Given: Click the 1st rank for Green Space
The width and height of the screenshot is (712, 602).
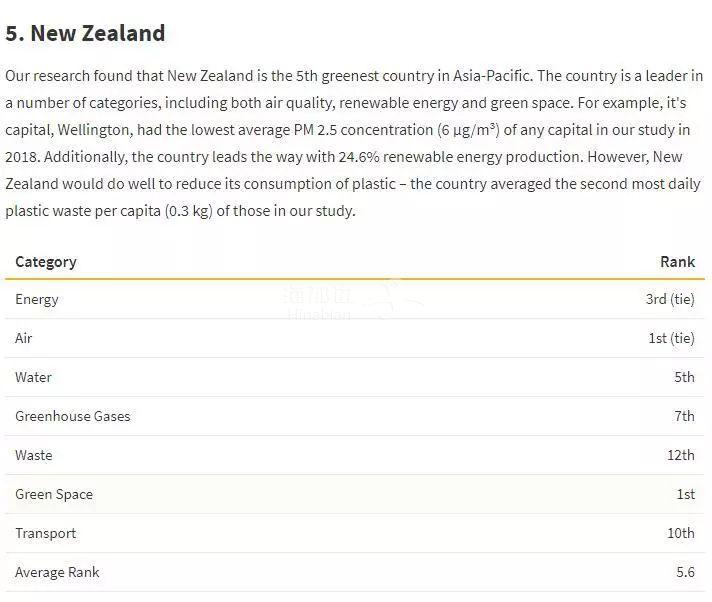Looking at the screenshot, I should 686,494.
